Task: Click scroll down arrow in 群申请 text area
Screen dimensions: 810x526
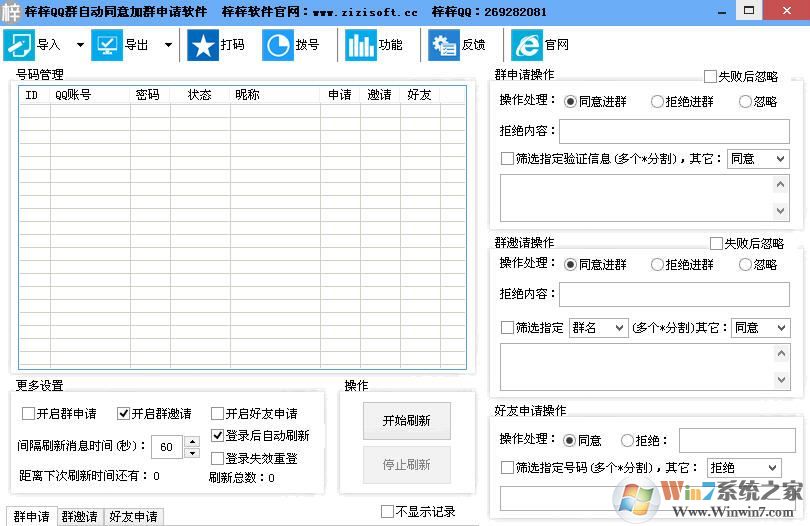Action: click(781, 210)
